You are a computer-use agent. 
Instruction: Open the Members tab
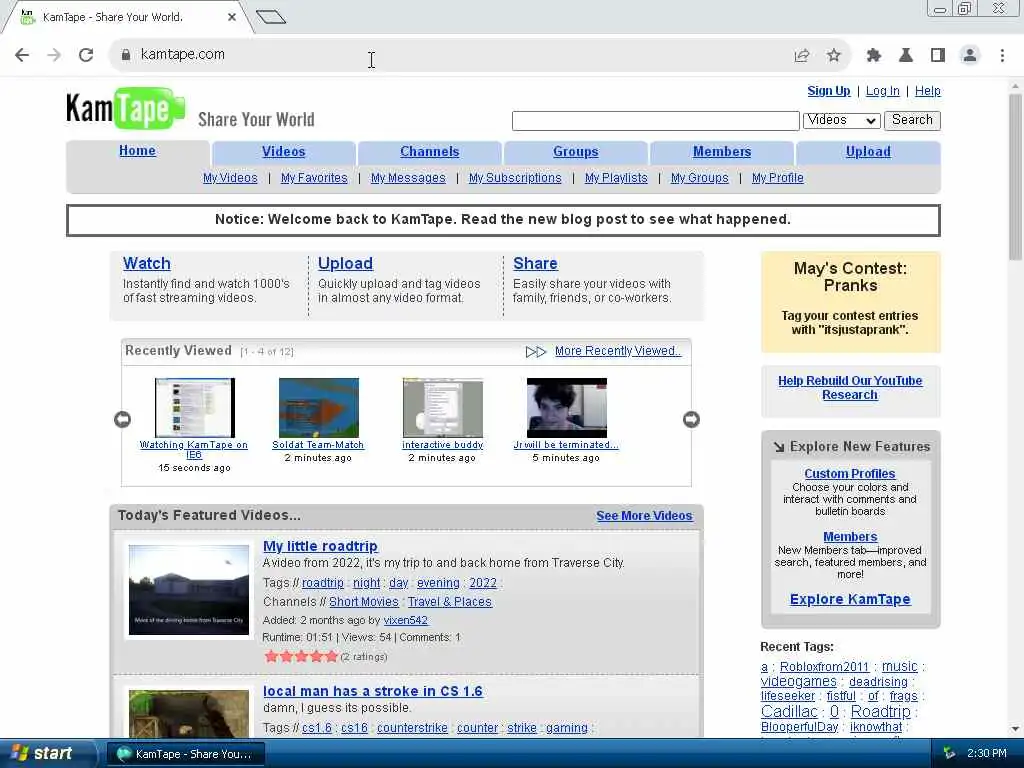coord(722,152)
